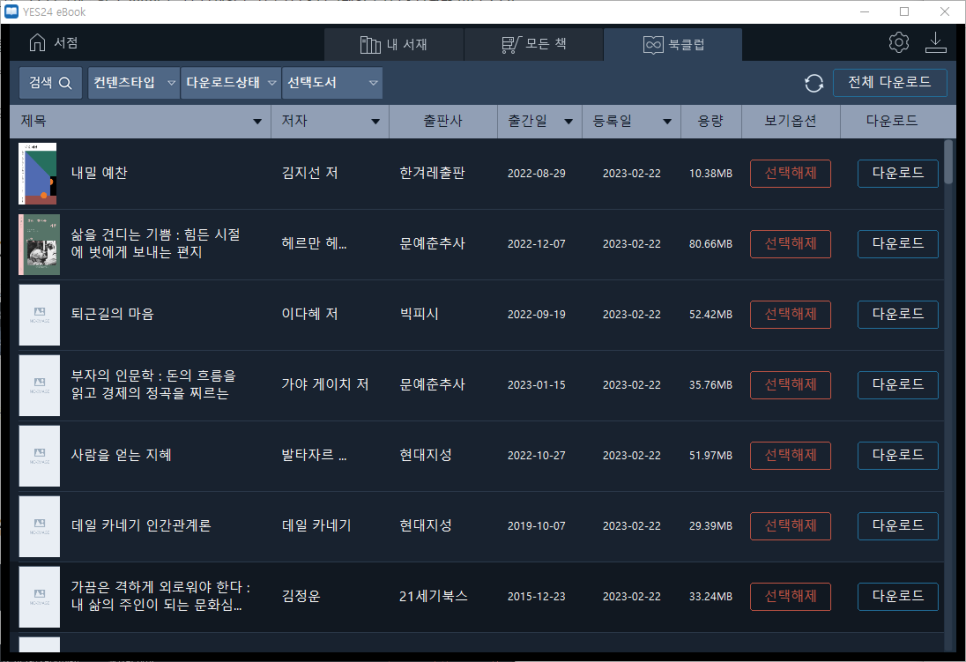Click the 가끔은 격하게 외로워야 한다 placeholder cover
This screenshot has height=662, width=966.
[x=39, y=597]
